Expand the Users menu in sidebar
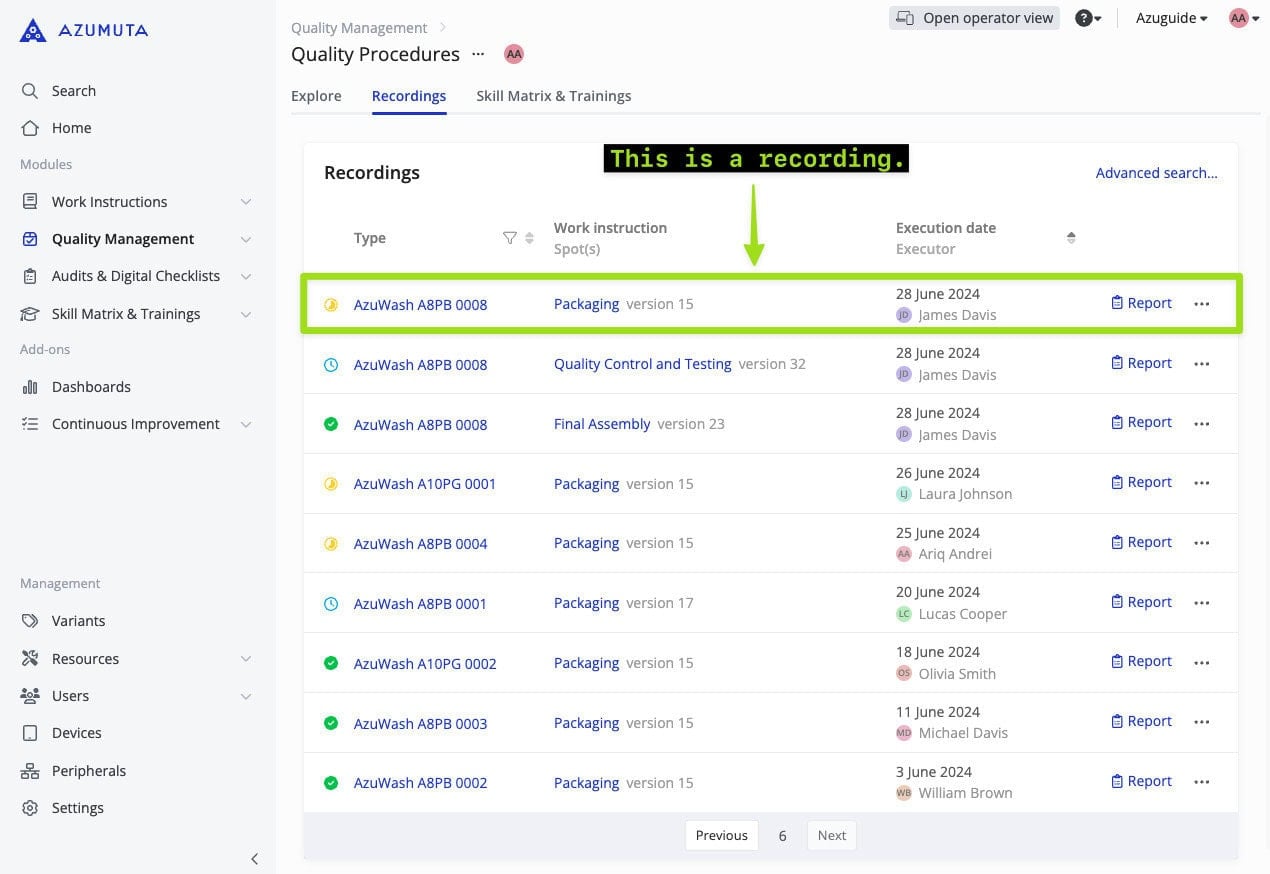 click(x=246, y=696)
